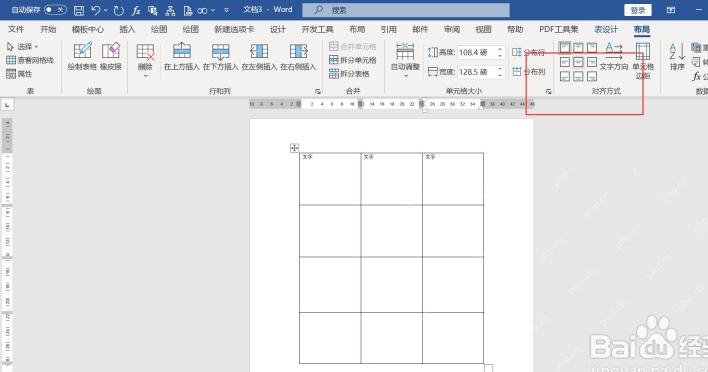Image resolution: width=708 pixels, height=372 pixels.
Task: Click the infinity symbol icon in quick access toolbar
Action: pos(202,10)
